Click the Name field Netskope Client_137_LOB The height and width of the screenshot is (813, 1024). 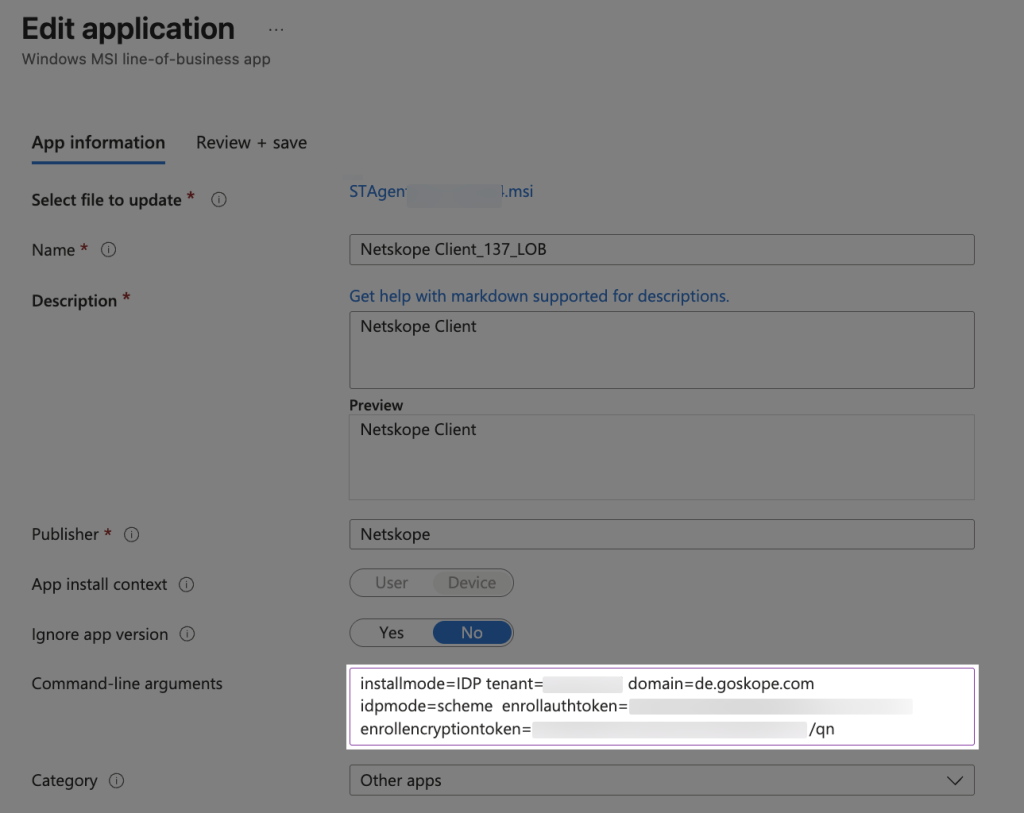[662, 249]
